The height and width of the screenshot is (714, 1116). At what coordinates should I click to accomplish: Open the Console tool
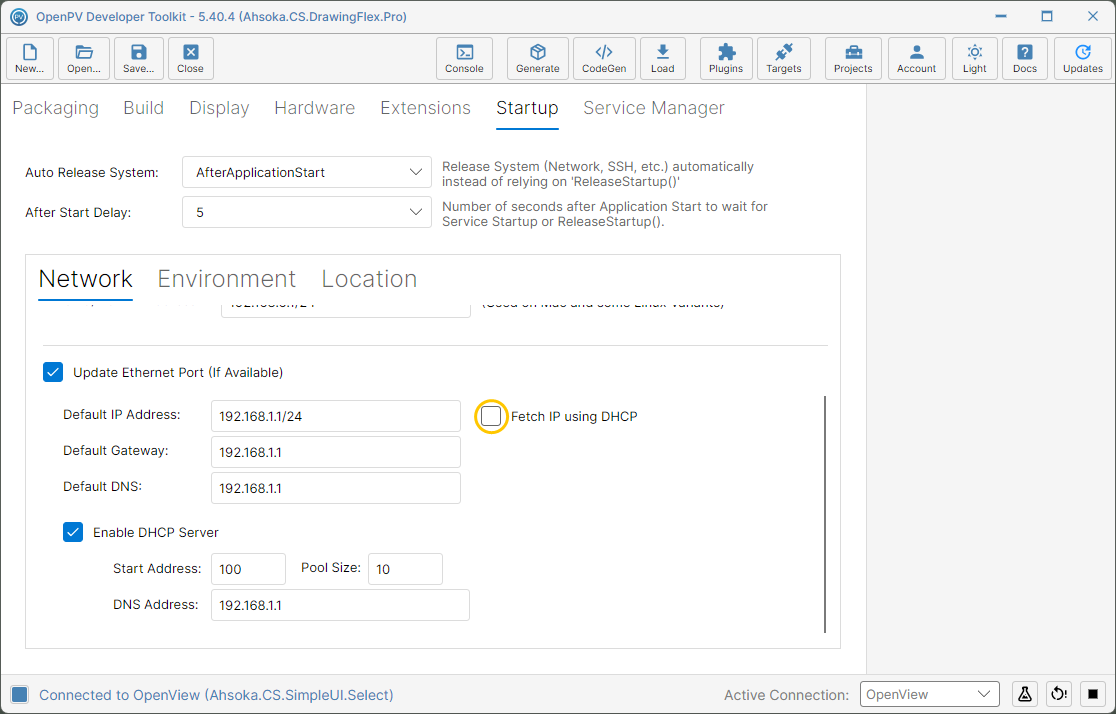(x=464, y=58)
